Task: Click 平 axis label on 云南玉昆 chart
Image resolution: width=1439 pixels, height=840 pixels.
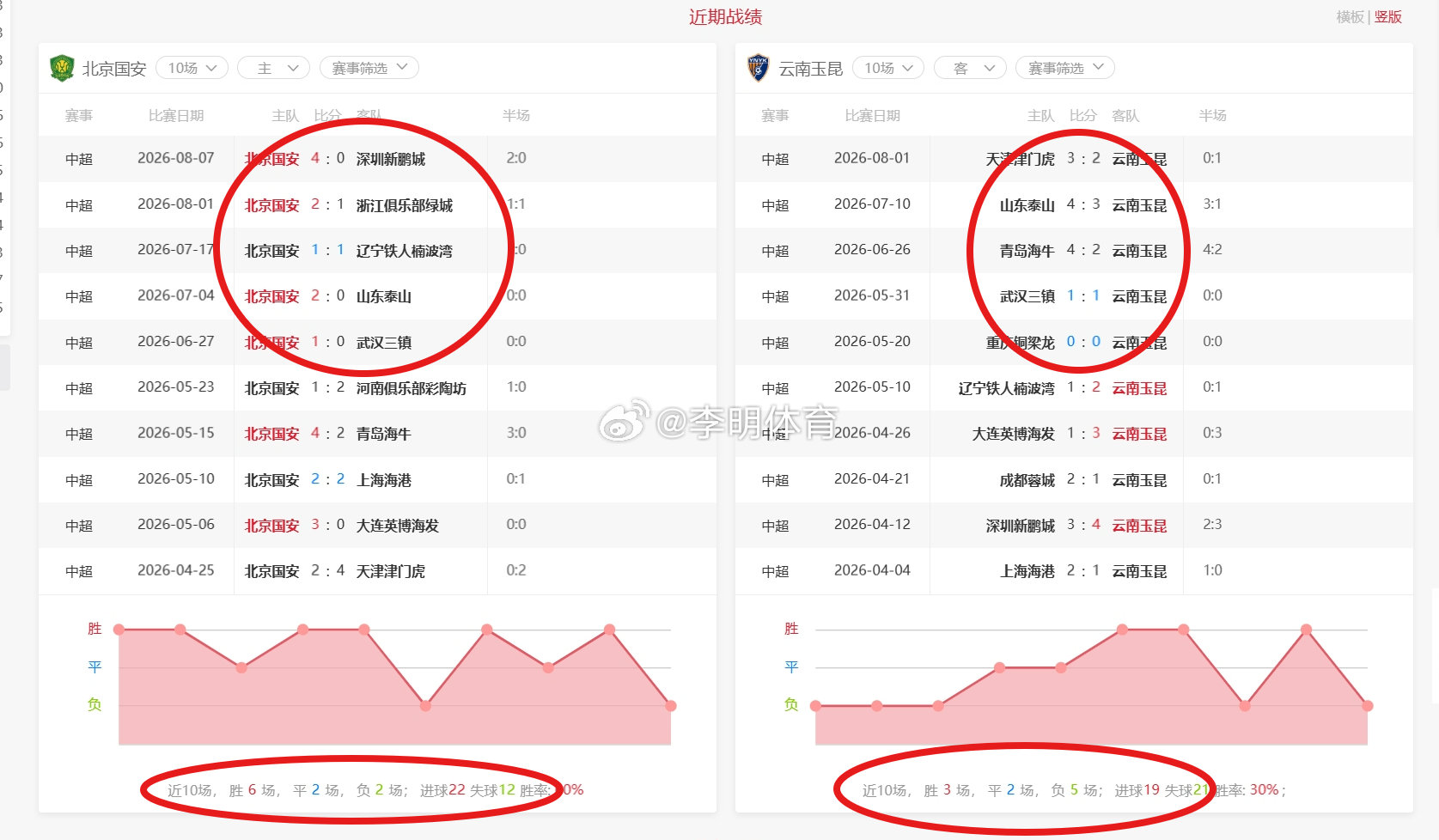Action: [x=791, y=667]
